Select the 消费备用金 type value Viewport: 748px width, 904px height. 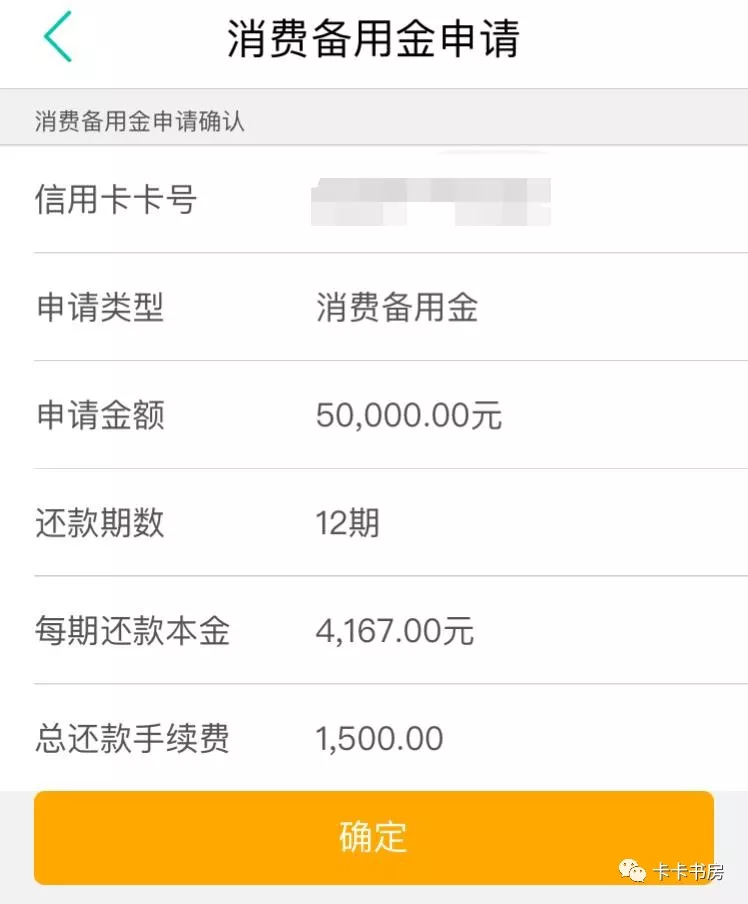click(x=397, y=307)
